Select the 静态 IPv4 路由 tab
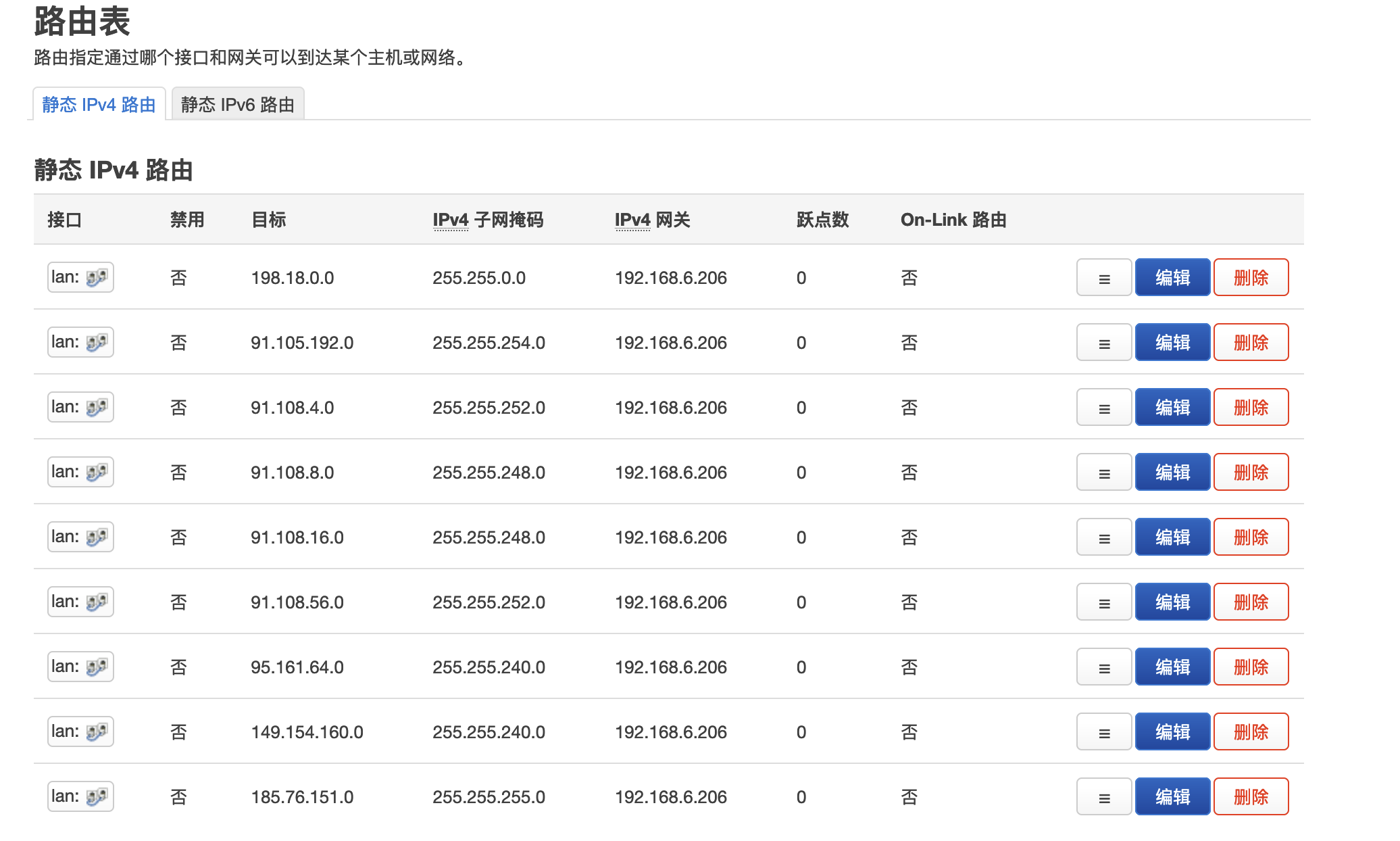This screenshot has height=841, width=1400. tap(99, 105)
